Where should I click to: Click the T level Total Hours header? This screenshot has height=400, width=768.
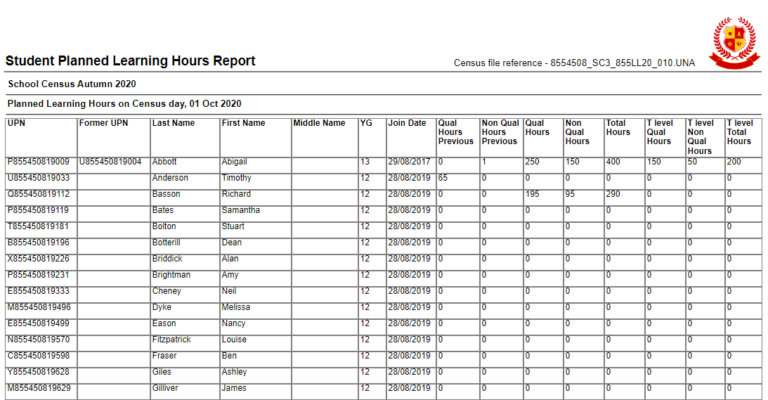click(740, 132)
